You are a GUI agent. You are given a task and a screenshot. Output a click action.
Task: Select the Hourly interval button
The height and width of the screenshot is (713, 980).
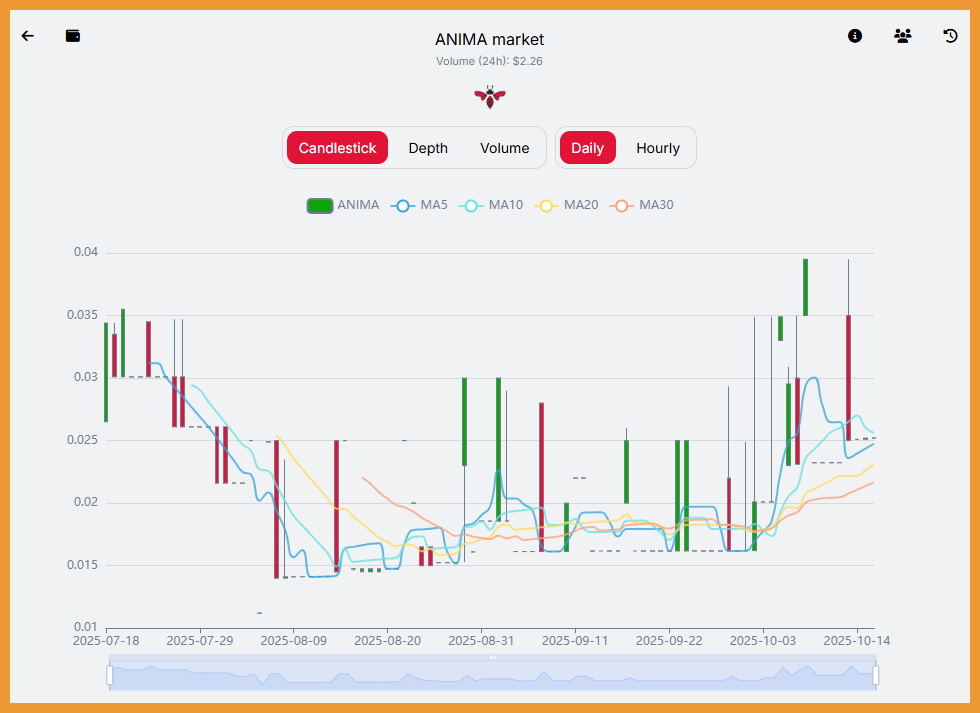tap(658, 148)
